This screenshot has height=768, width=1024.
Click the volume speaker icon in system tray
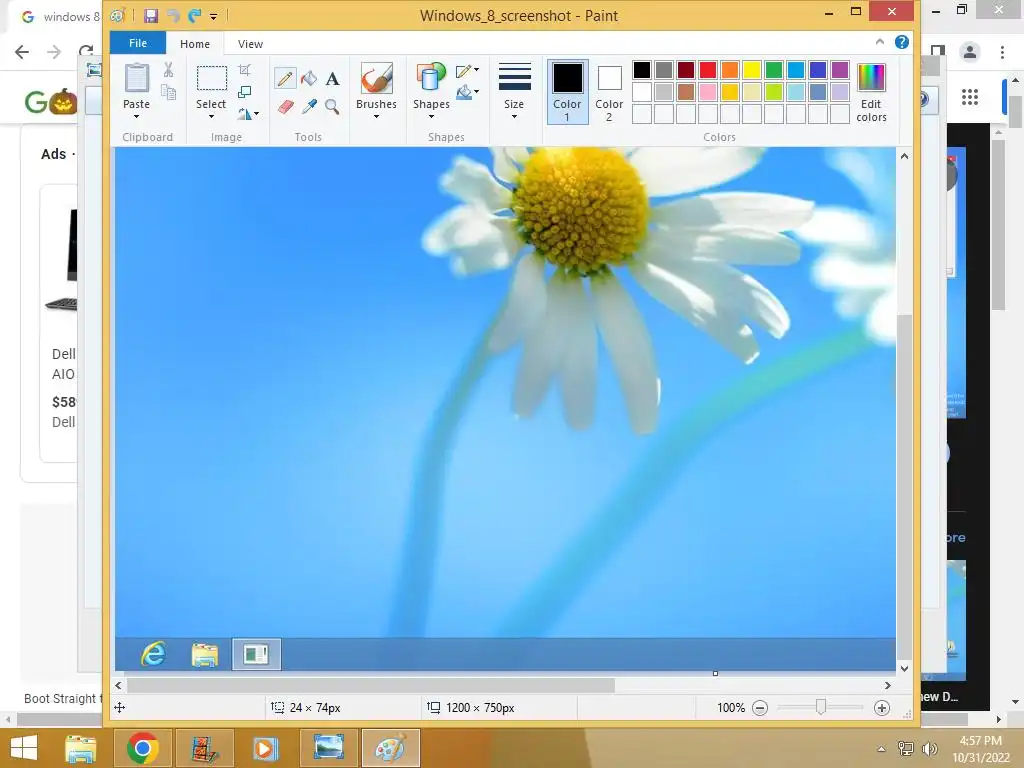click(929, 748)
